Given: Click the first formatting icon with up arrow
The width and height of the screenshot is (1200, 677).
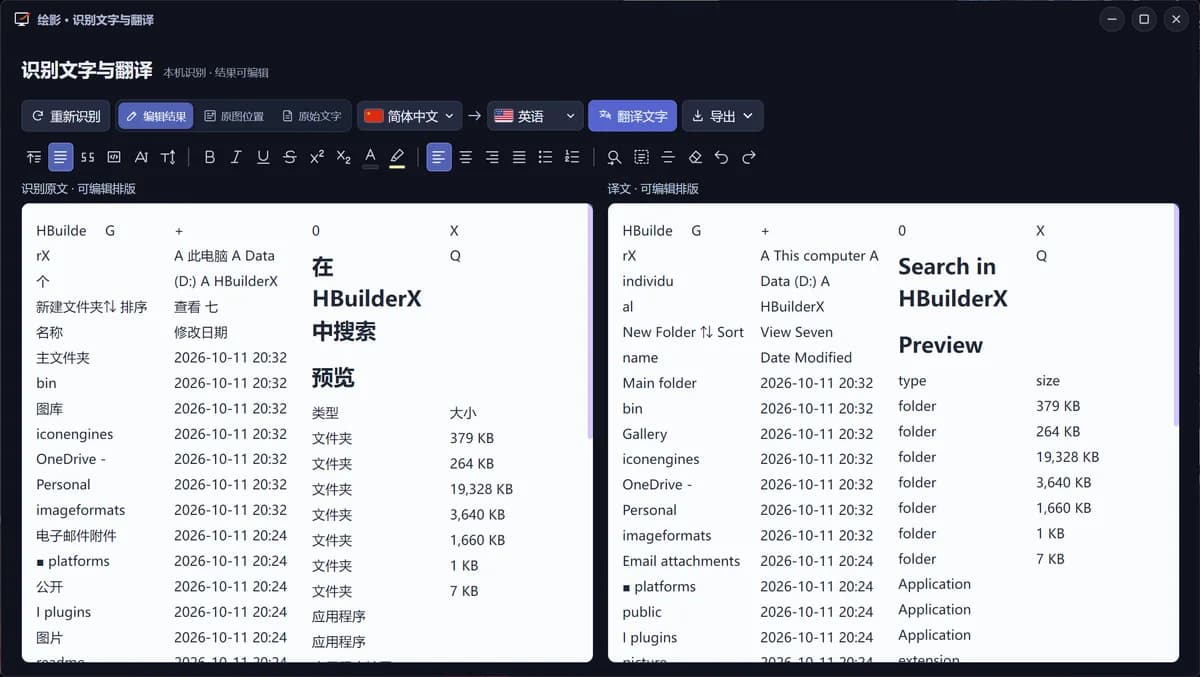Looking at the screenshot, I should [x=34, y=157].
